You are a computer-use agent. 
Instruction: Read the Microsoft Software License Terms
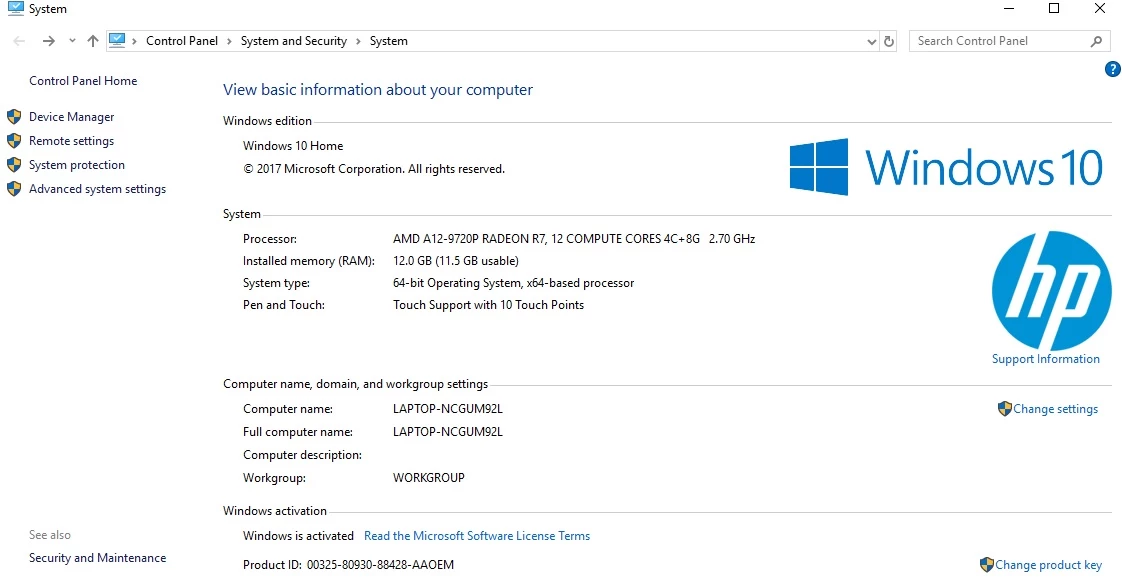click(477, 536)
